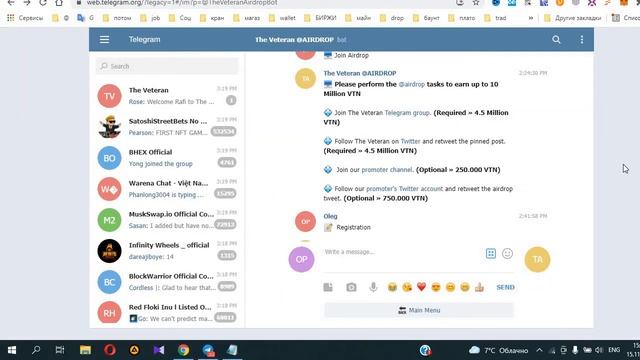640x360 pixels.
Task: Select BHEX Official chat
Action: 167,158
